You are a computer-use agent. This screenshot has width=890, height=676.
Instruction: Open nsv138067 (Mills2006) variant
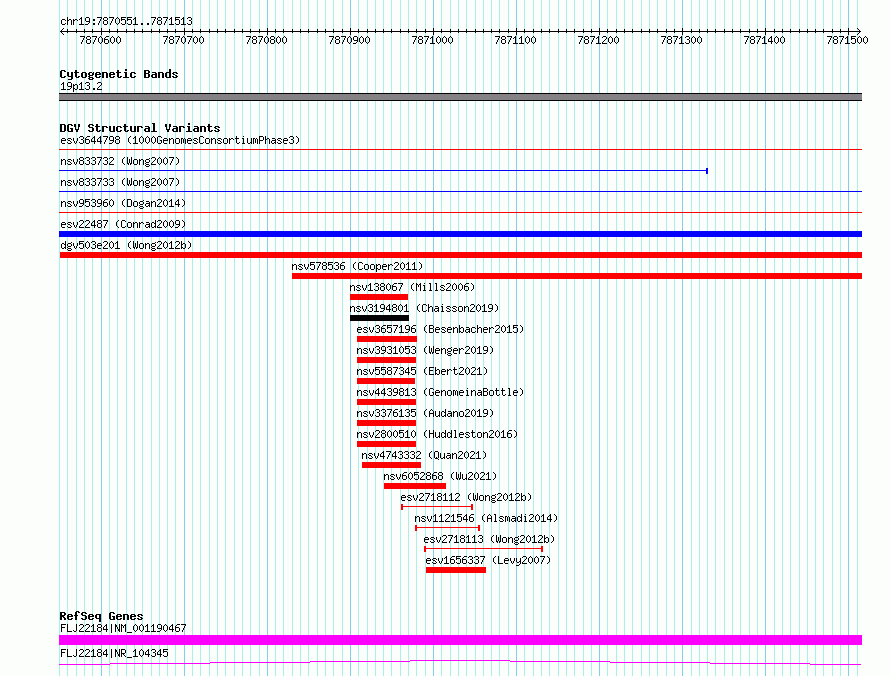(x=412, y=287)
